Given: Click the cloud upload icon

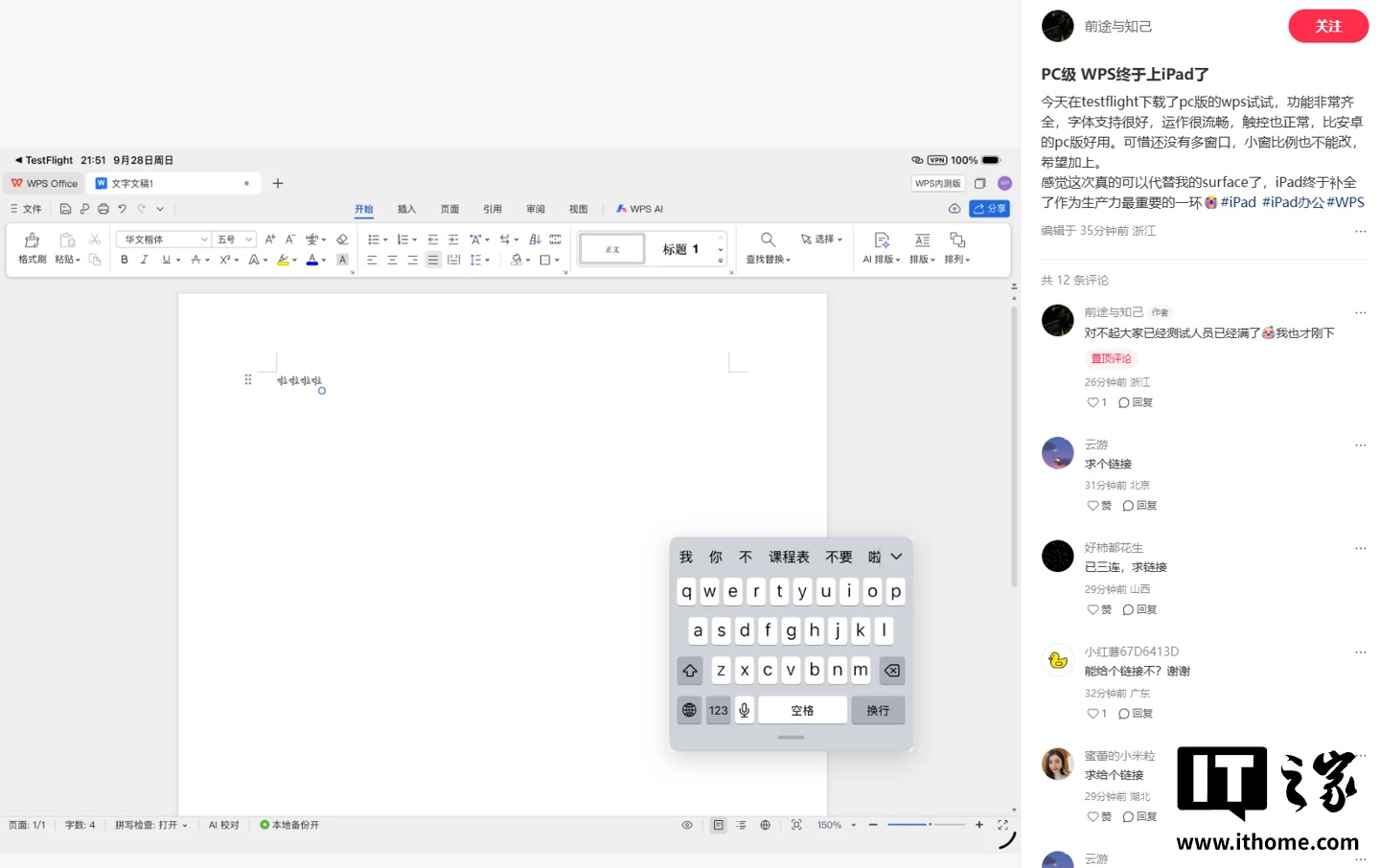Looking at the screenshot, I should click(x=954, y=209).
